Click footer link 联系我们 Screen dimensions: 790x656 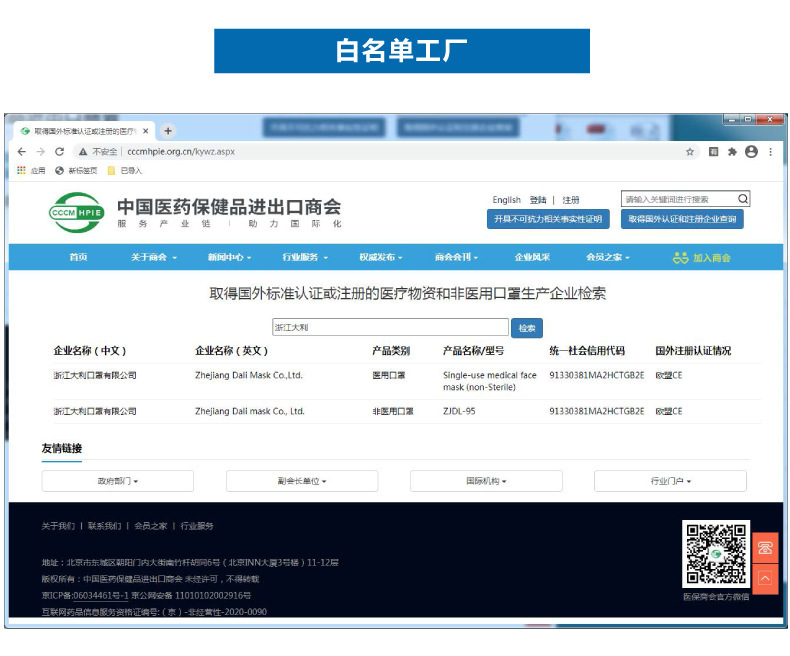[104, 526]
